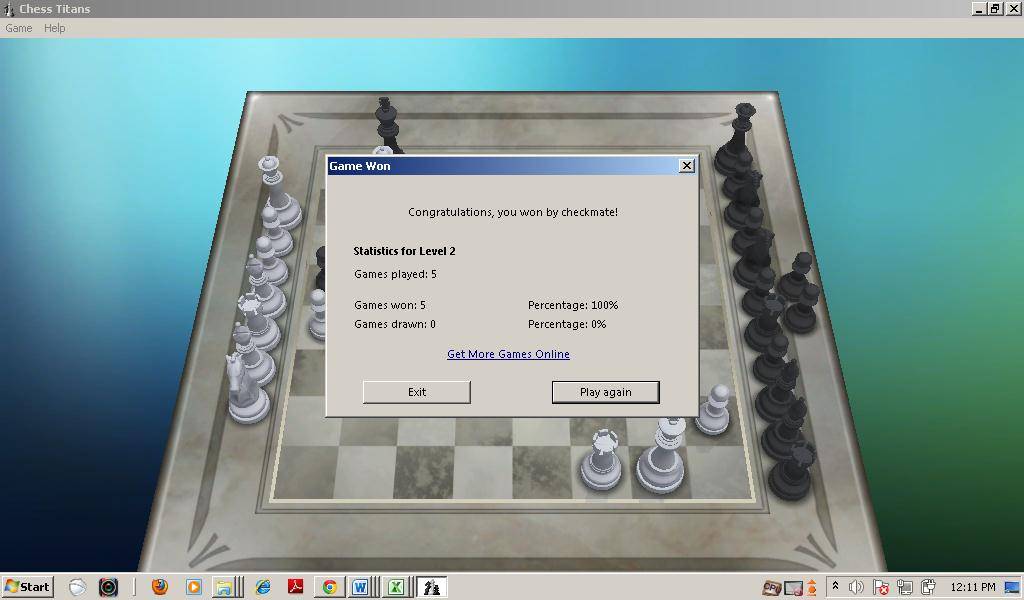Click the Play again button

coord(605,392)
